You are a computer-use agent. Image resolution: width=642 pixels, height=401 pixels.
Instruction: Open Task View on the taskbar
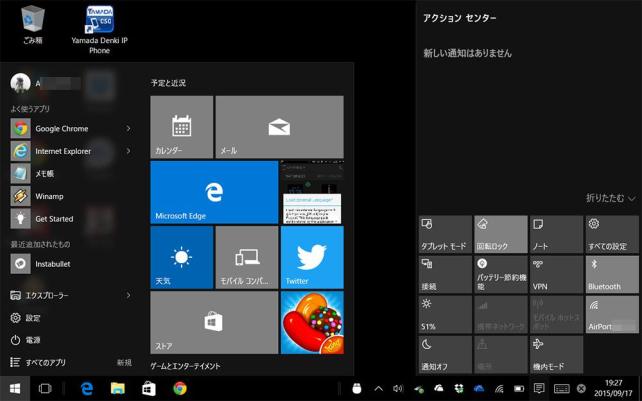tap(45, 388)
